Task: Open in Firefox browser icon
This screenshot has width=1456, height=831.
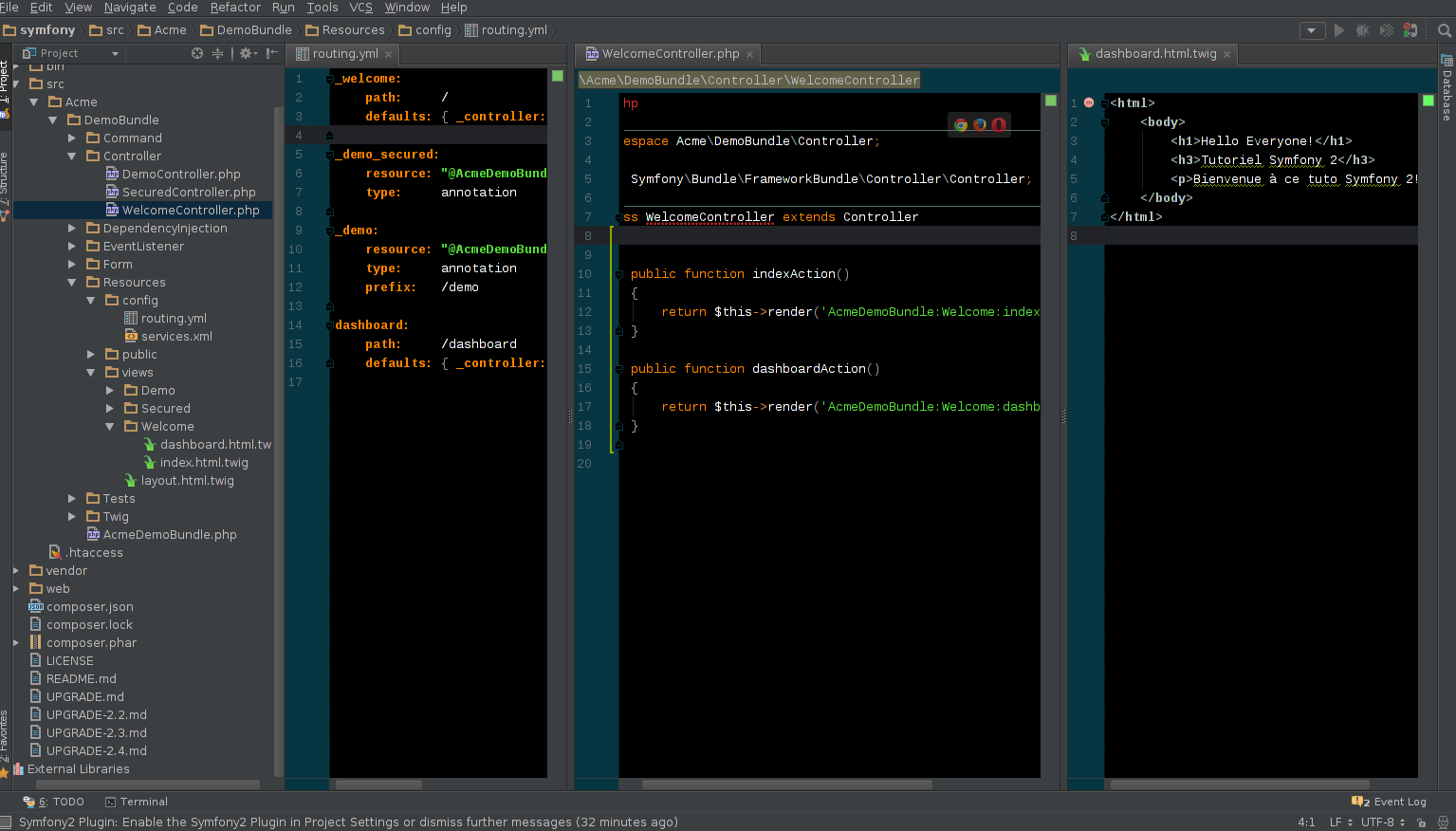Action: [979, 124]
